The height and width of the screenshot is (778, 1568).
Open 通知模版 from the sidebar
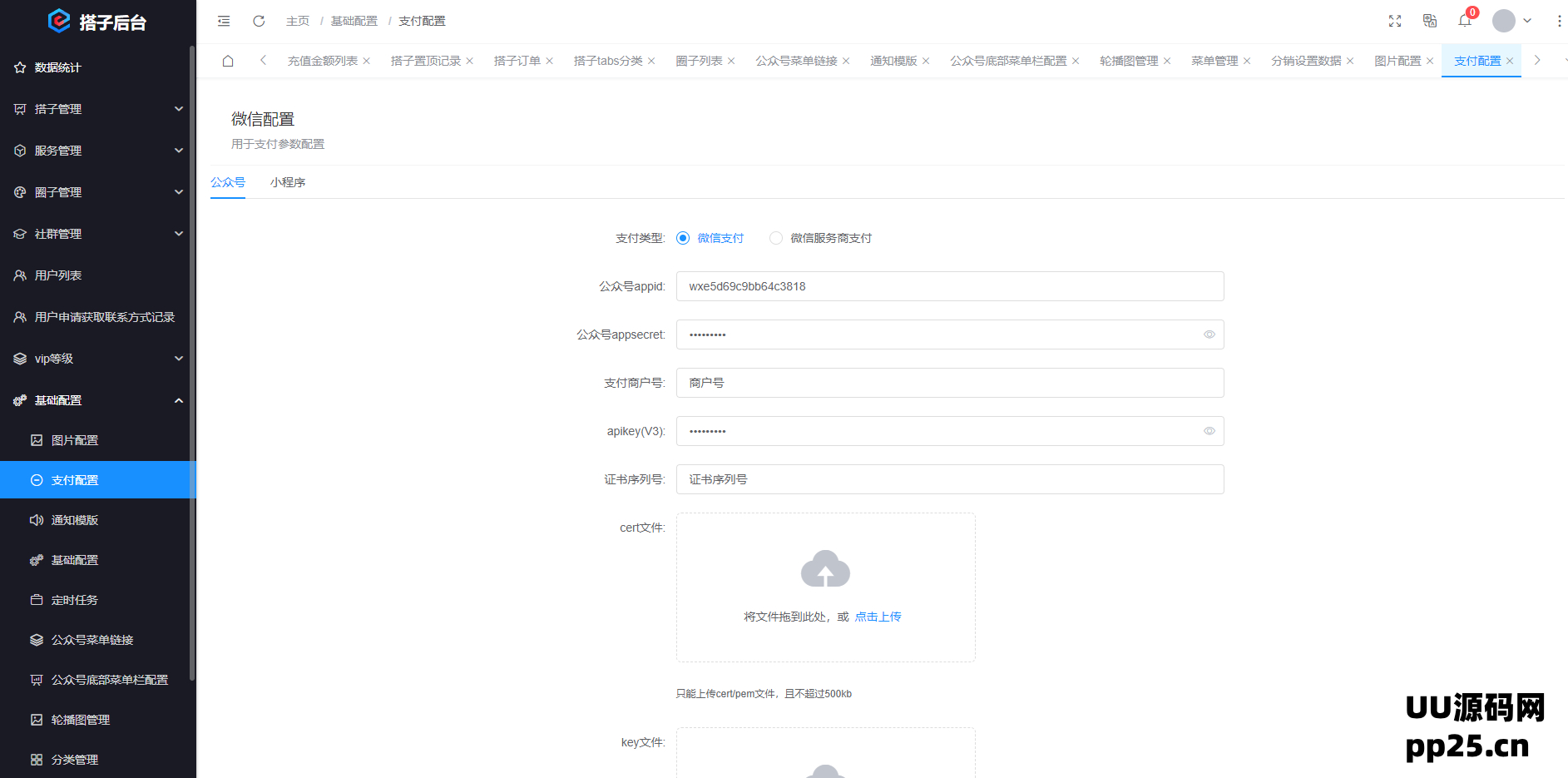(x=76, y=519)
